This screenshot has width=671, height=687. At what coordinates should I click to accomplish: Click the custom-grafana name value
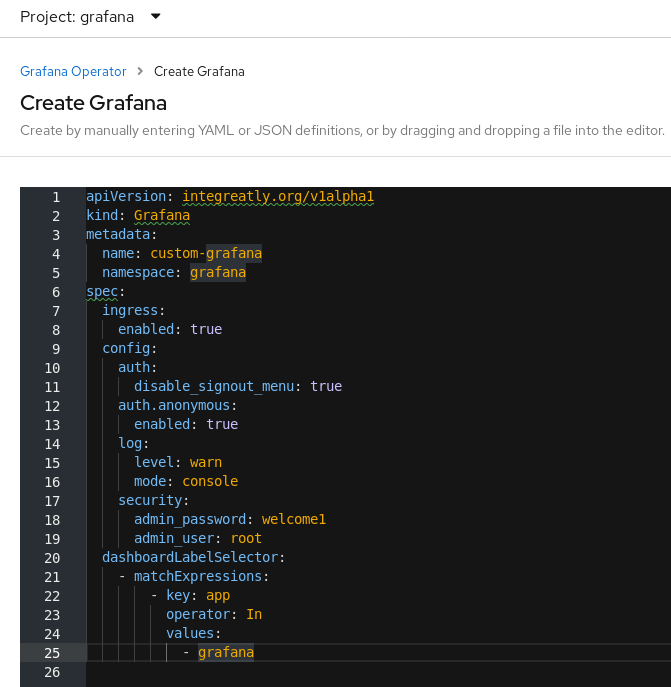tap(206, 254)
